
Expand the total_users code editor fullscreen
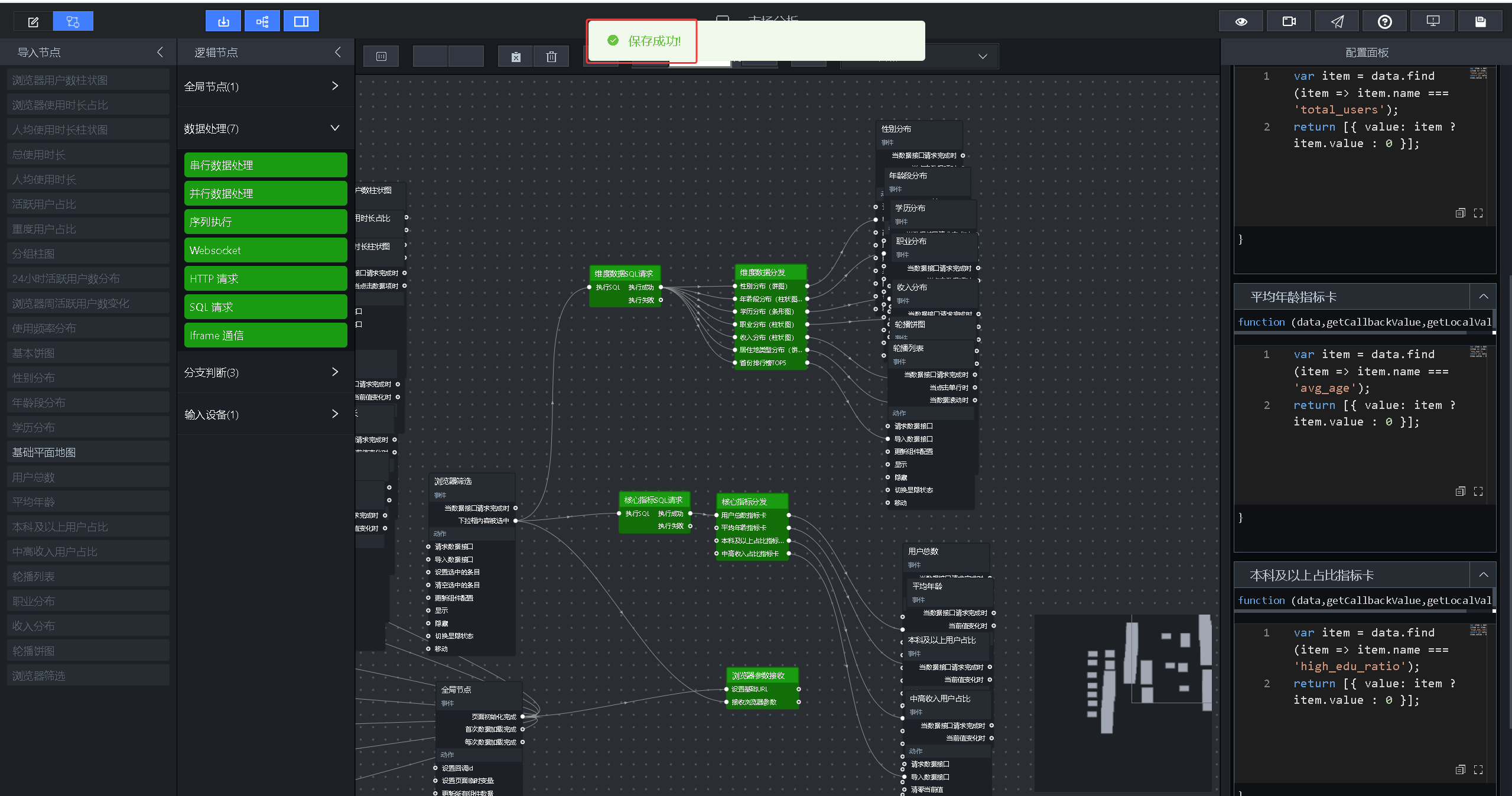(1478, 213)
